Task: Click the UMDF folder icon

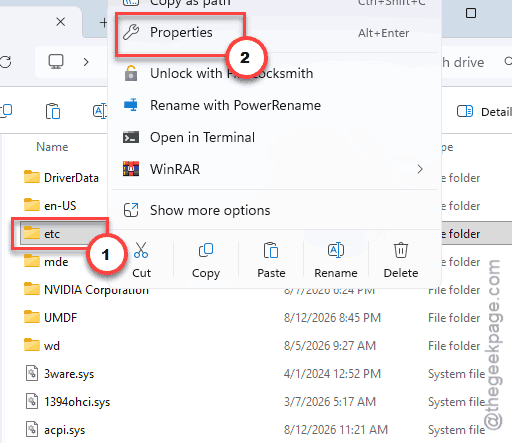Action: point(32,317)
